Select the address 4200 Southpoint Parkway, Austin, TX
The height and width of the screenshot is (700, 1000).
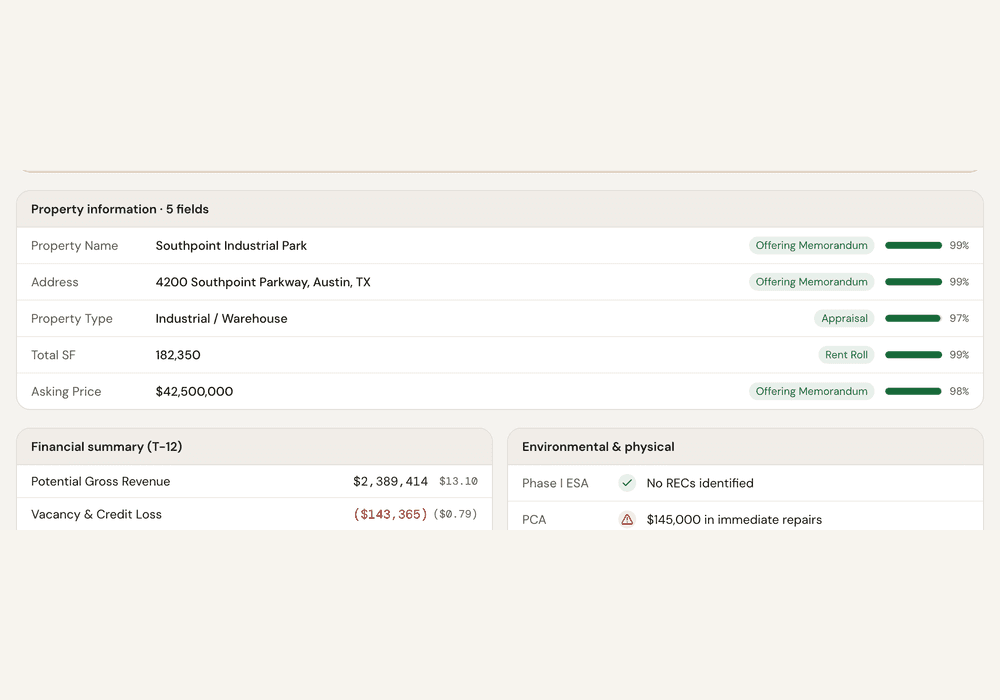point(263,282)
